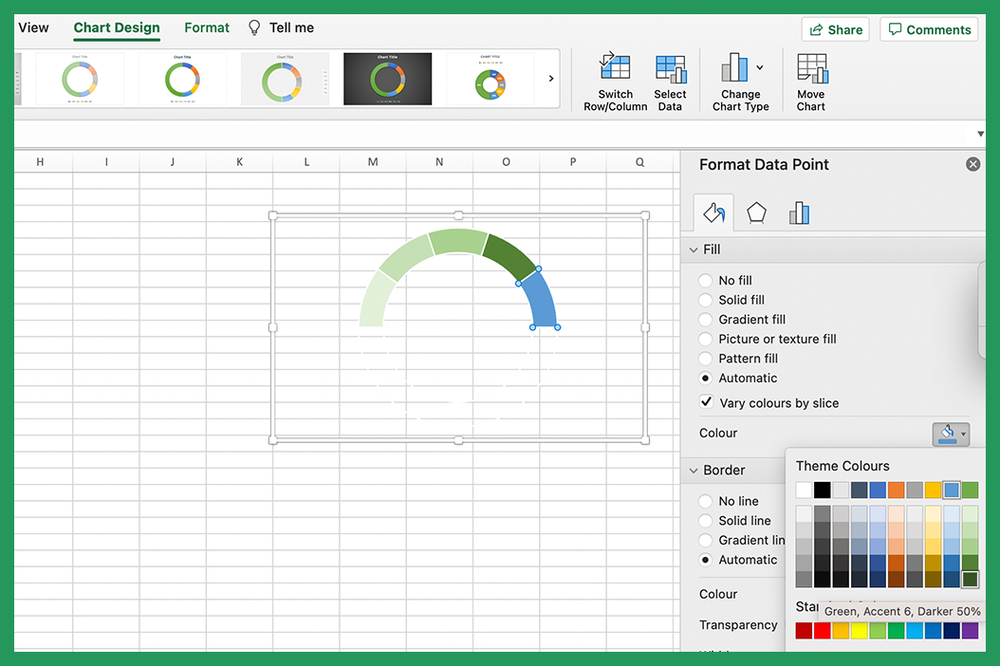This screenshot has width=1000, height=666.
Task: Switch to the chart options tab icon
Action: pos(798,212)
